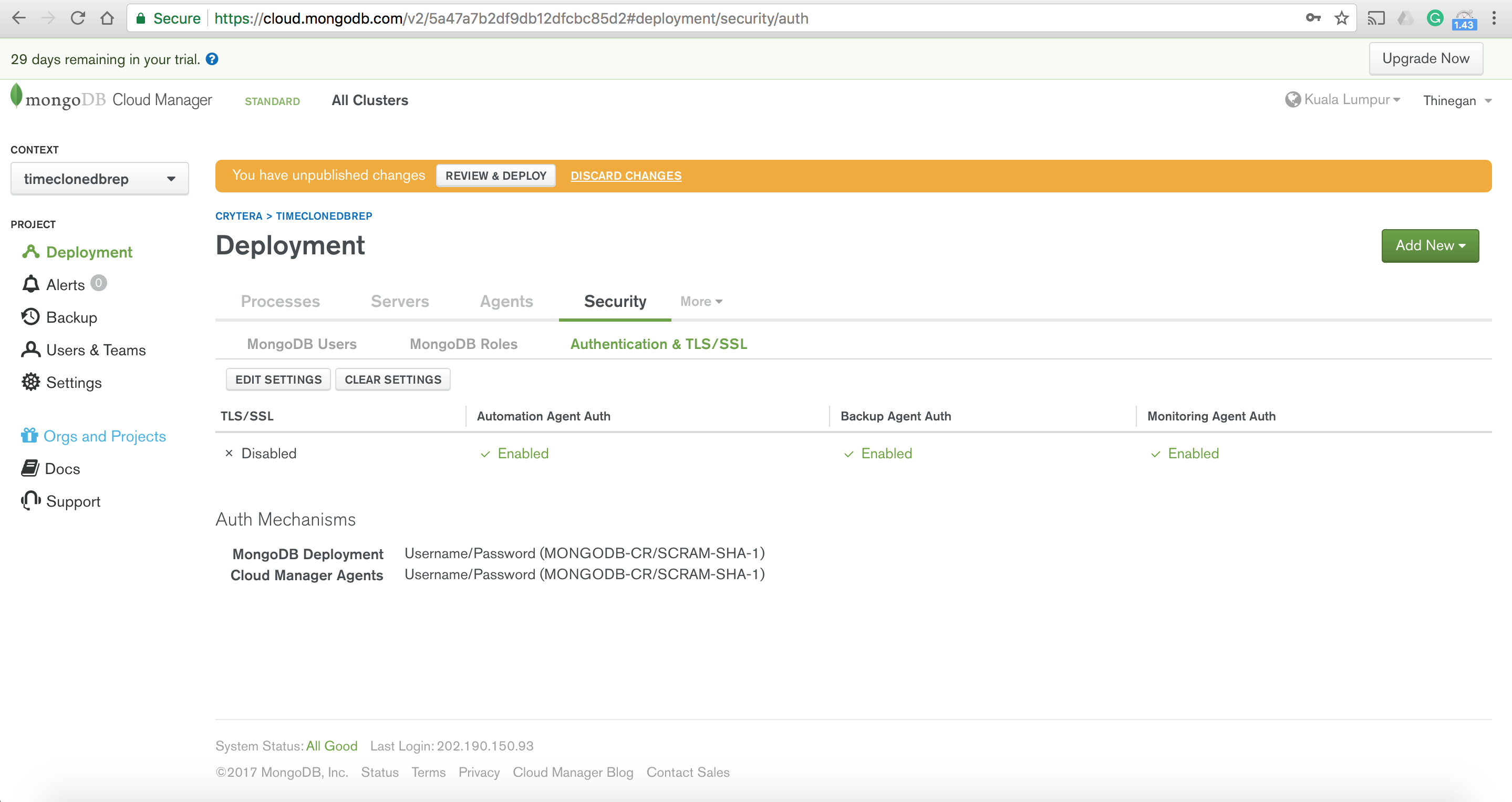Expand the Kuala Lumpur timezone dropdown
The height and width of the screenshot is (802, 1512).
[x=1343, y=100]
